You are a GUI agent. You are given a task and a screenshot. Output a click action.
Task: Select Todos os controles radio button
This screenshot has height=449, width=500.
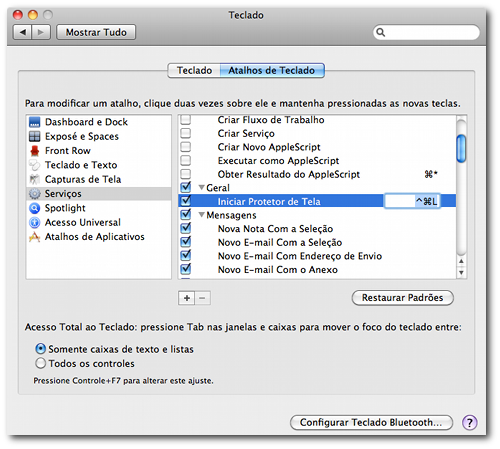click(40, 363)
